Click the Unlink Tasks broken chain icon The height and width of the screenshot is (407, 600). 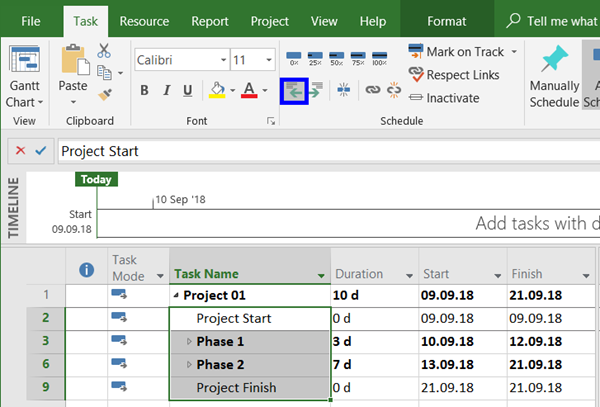393,90
